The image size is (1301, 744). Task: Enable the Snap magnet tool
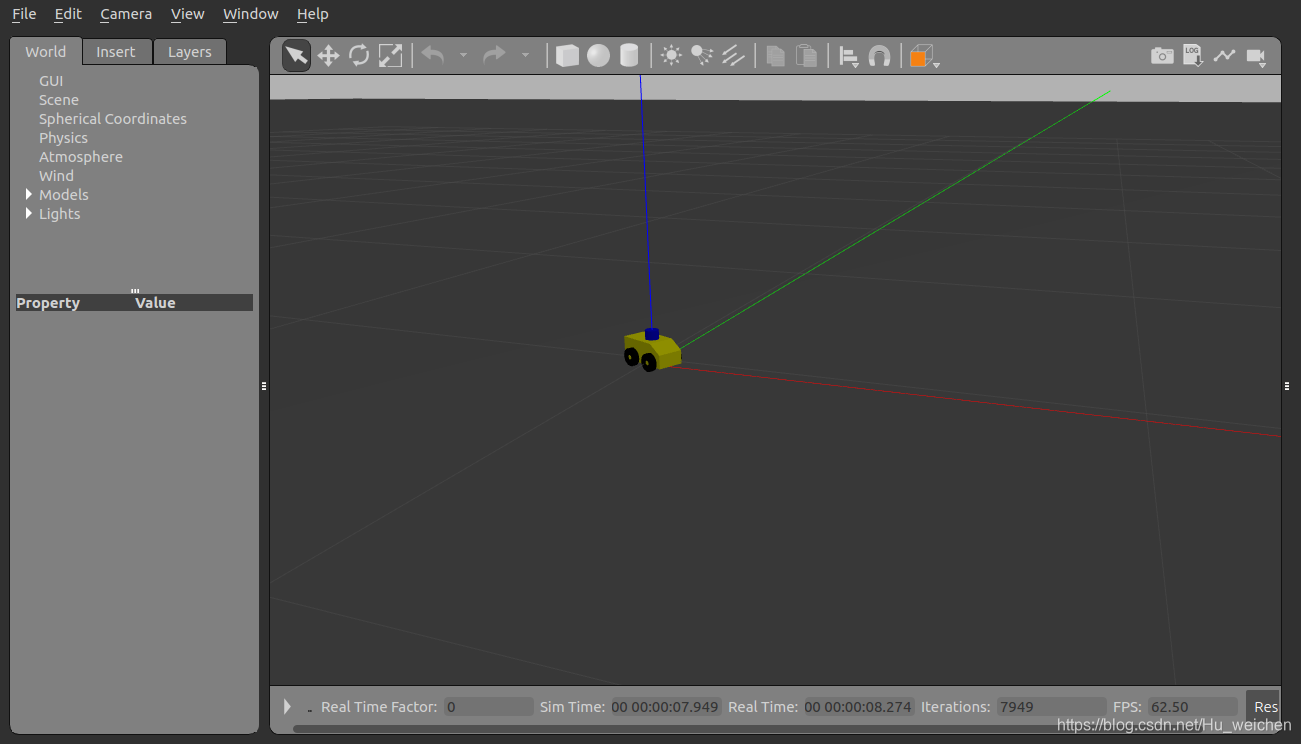coord(879,56)
